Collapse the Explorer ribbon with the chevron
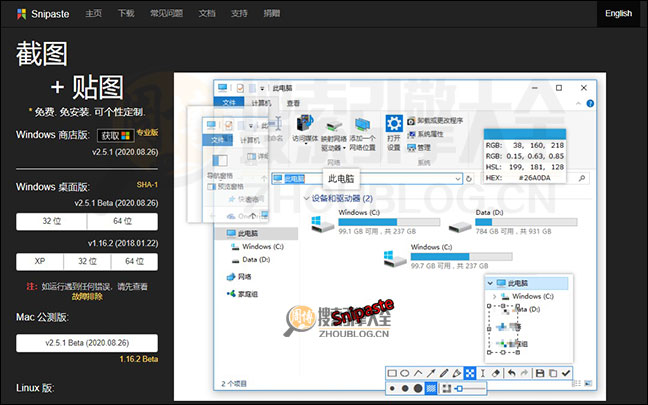Image resolution: width=648 pixels, height=405 pixels. (x=578, y=103)
